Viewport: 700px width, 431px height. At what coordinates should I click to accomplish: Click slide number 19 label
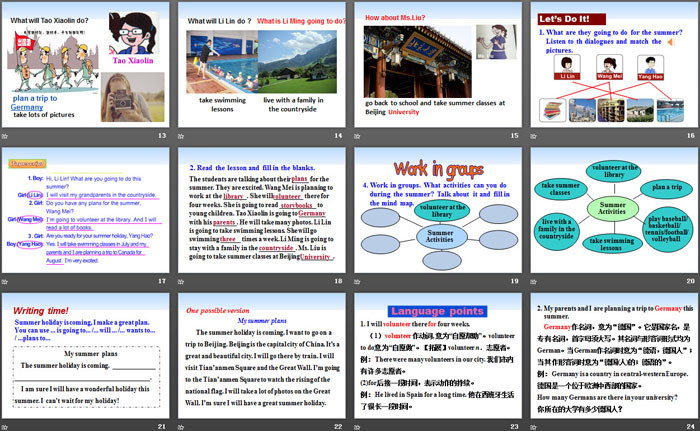pos(515,281)
